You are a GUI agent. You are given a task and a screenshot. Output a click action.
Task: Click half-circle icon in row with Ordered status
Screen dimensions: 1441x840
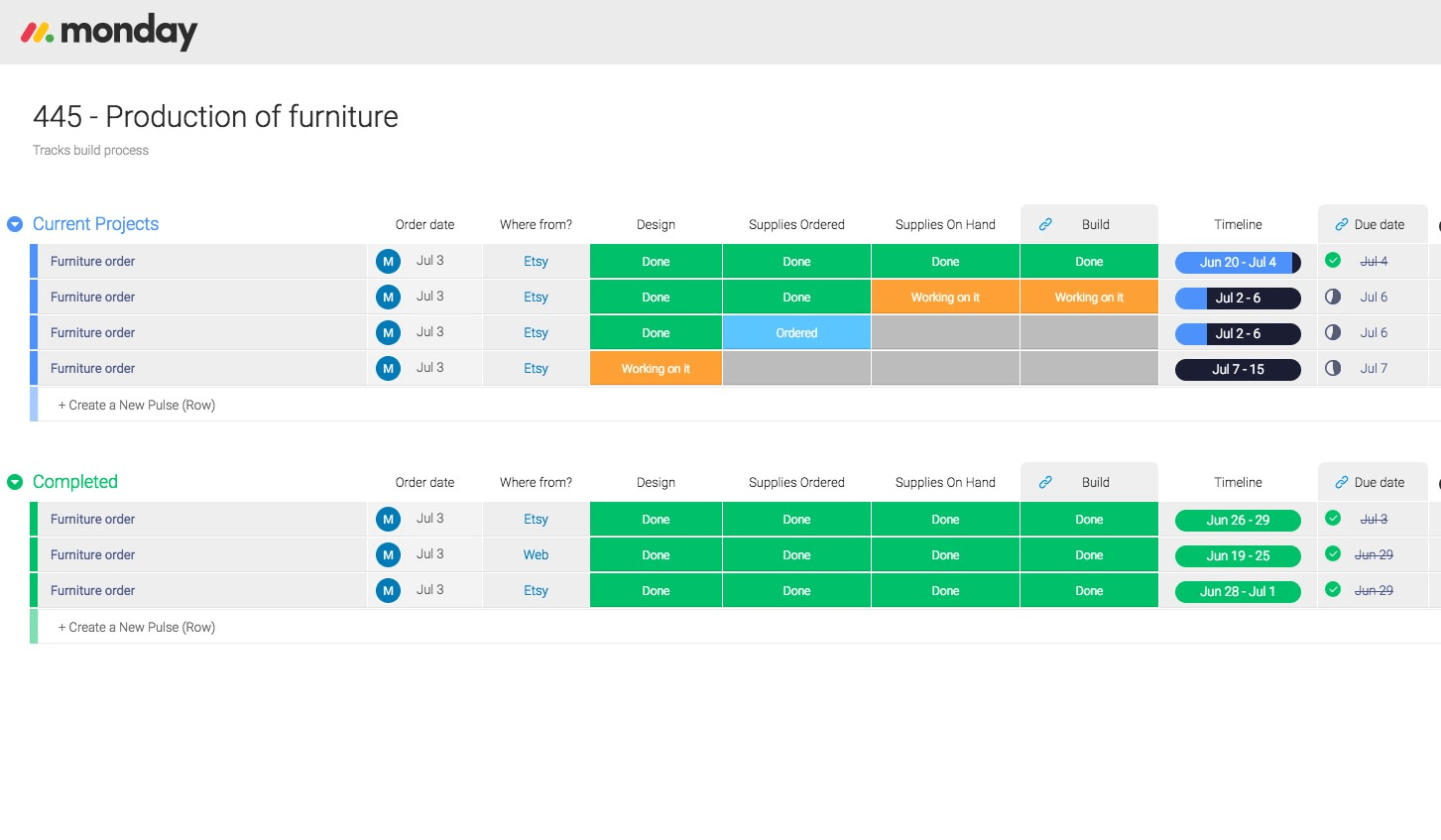pos(1333,331)
